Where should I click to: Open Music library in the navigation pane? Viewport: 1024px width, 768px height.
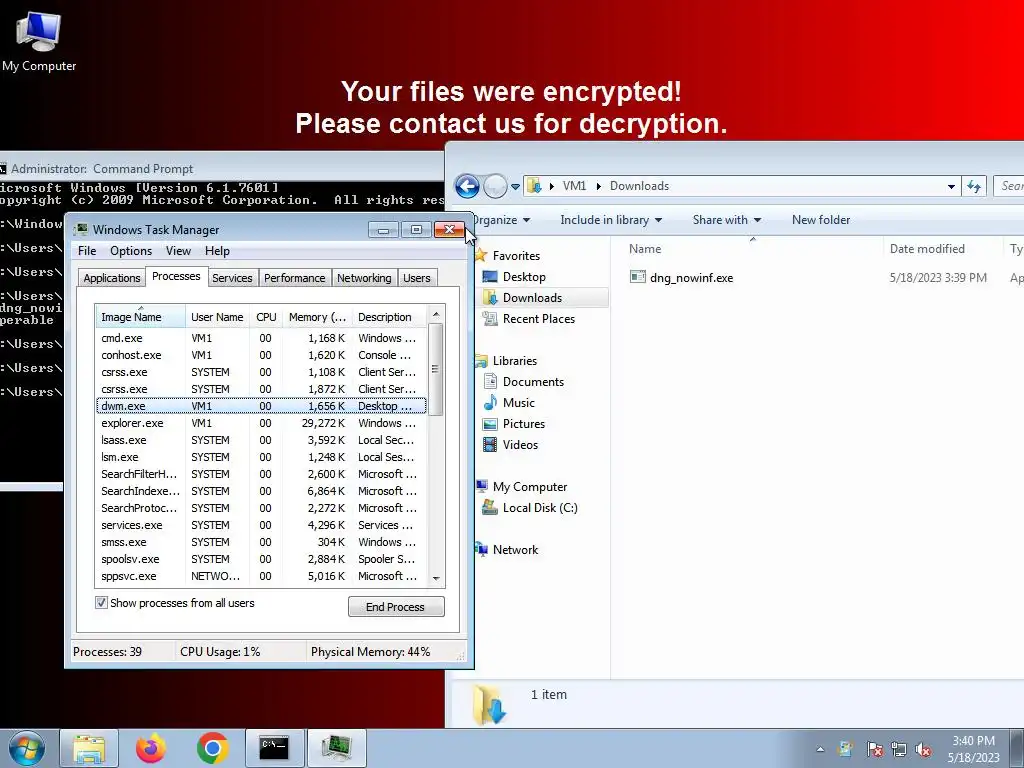pos(519,403)
